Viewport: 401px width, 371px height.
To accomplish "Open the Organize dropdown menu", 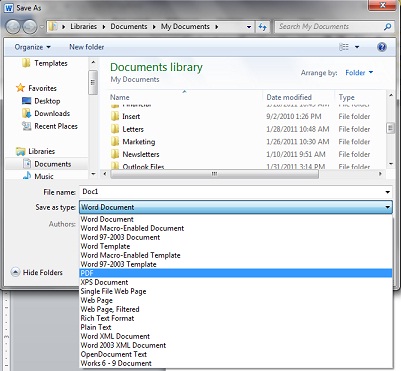I will point(32,47).
